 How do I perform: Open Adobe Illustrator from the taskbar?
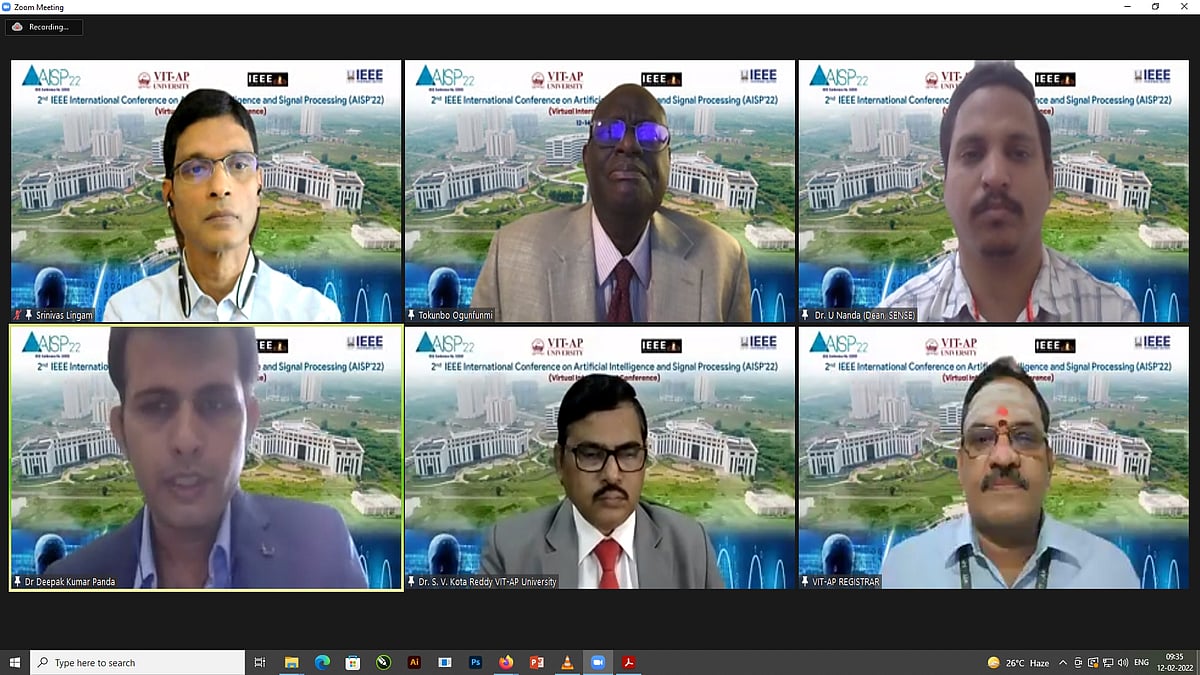pos(414,663)
